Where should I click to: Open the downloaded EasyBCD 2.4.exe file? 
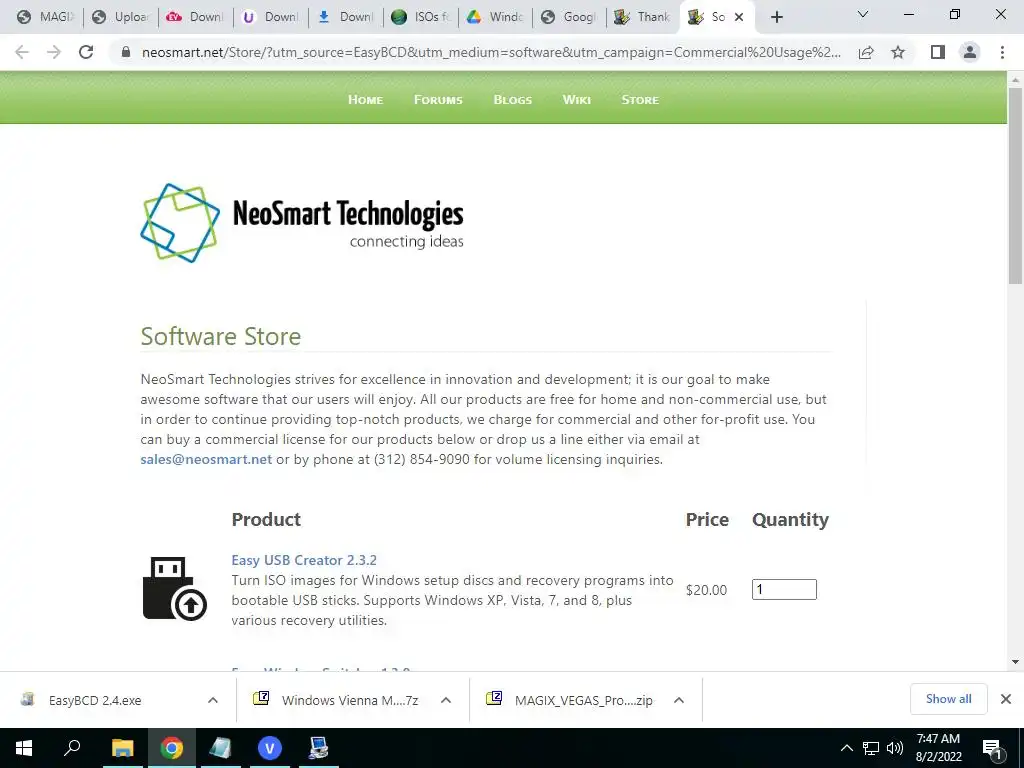point(95,700)
